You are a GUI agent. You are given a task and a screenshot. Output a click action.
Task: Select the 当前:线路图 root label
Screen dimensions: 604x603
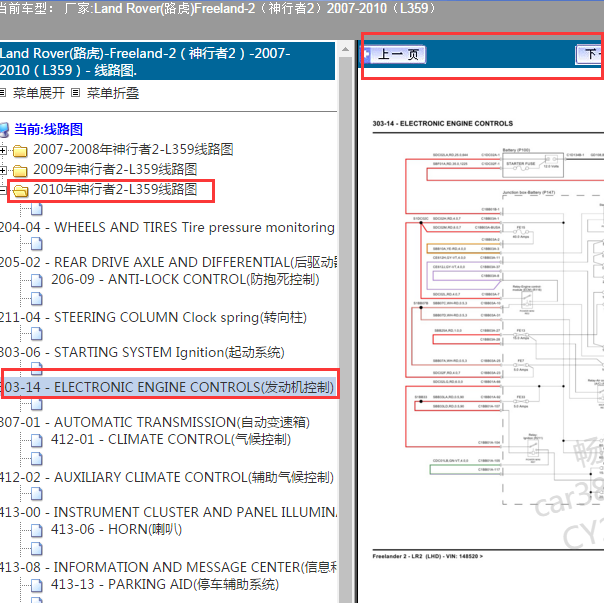click(49, 129)
